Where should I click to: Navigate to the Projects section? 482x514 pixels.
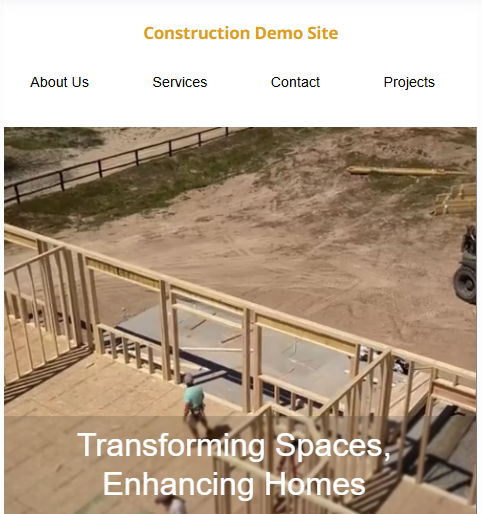(409, 83)
